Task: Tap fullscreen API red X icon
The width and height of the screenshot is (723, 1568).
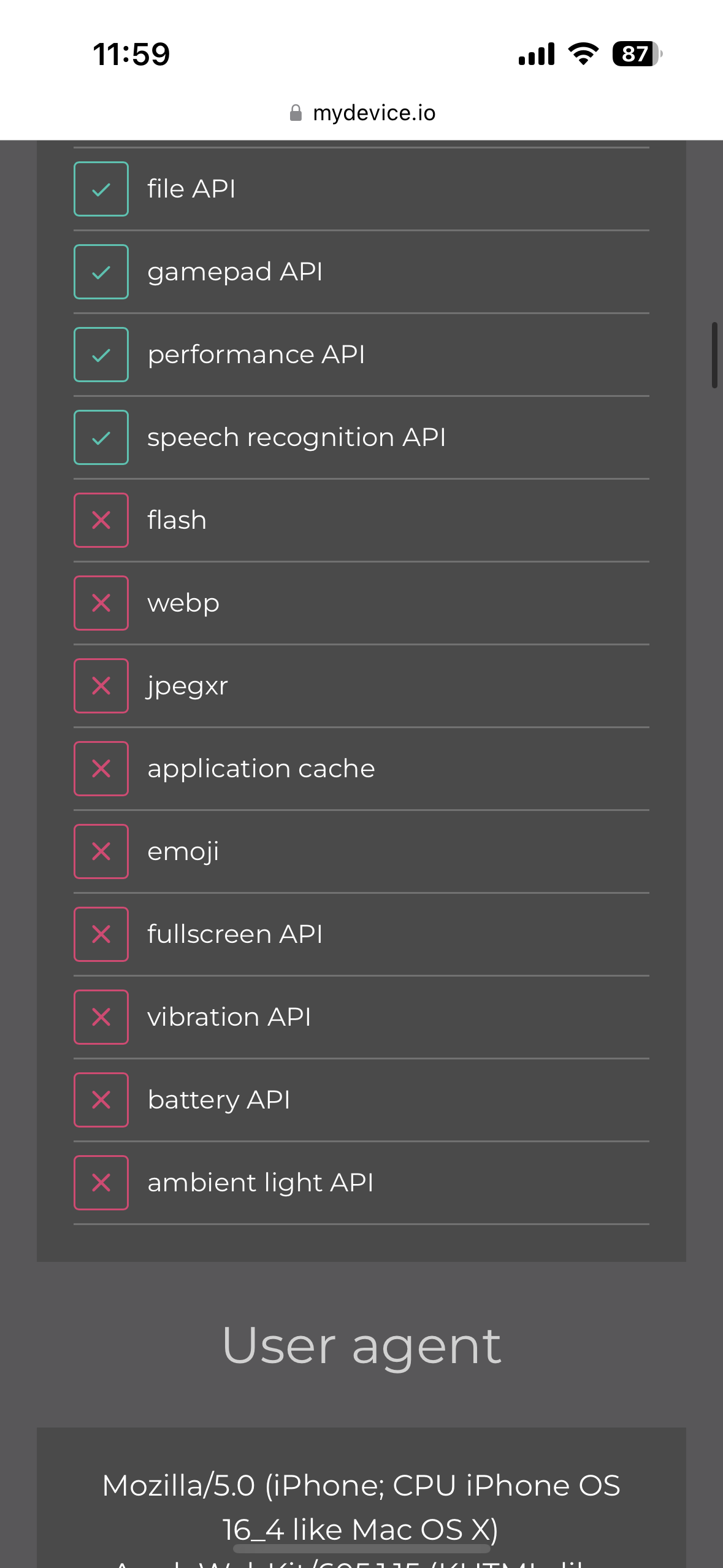Action: (x=101, y=934)
